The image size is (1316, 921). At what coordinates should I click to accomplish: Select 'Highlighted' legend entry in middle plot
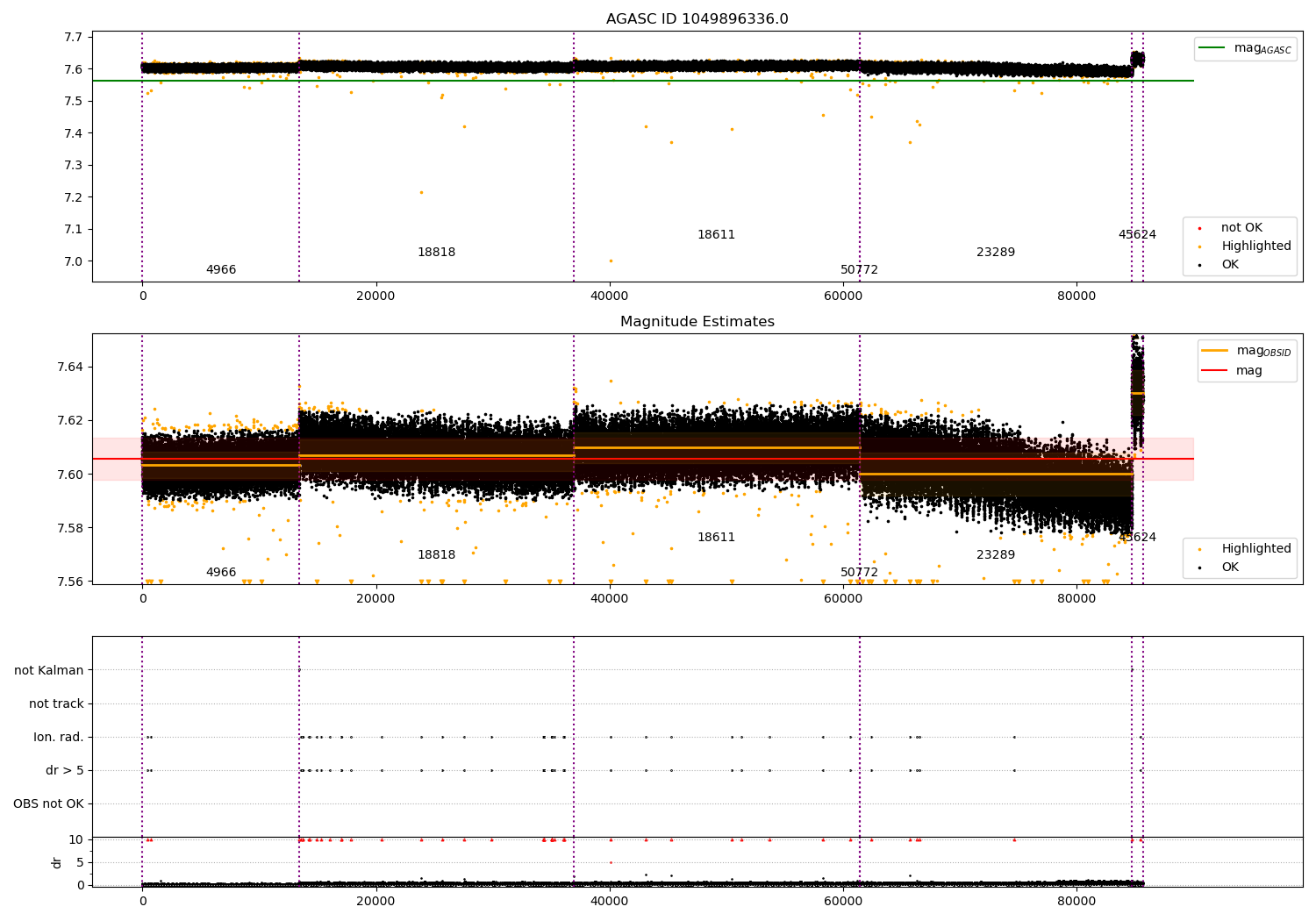(x=1245, y=549)
